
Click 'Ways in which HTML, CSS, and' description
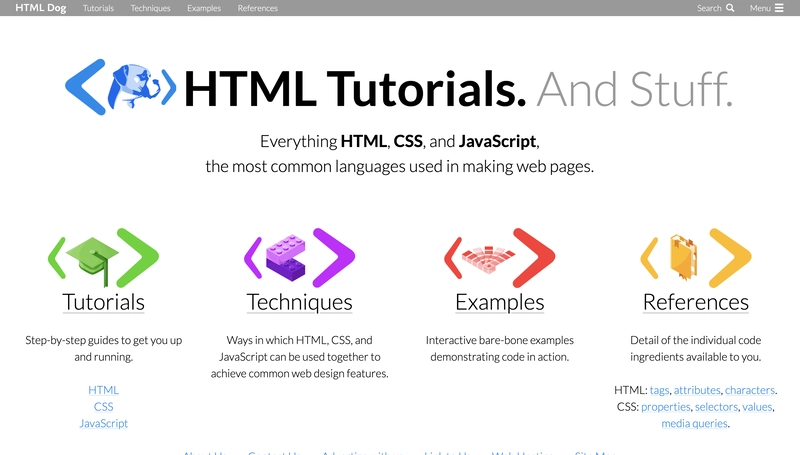(299, 340)
